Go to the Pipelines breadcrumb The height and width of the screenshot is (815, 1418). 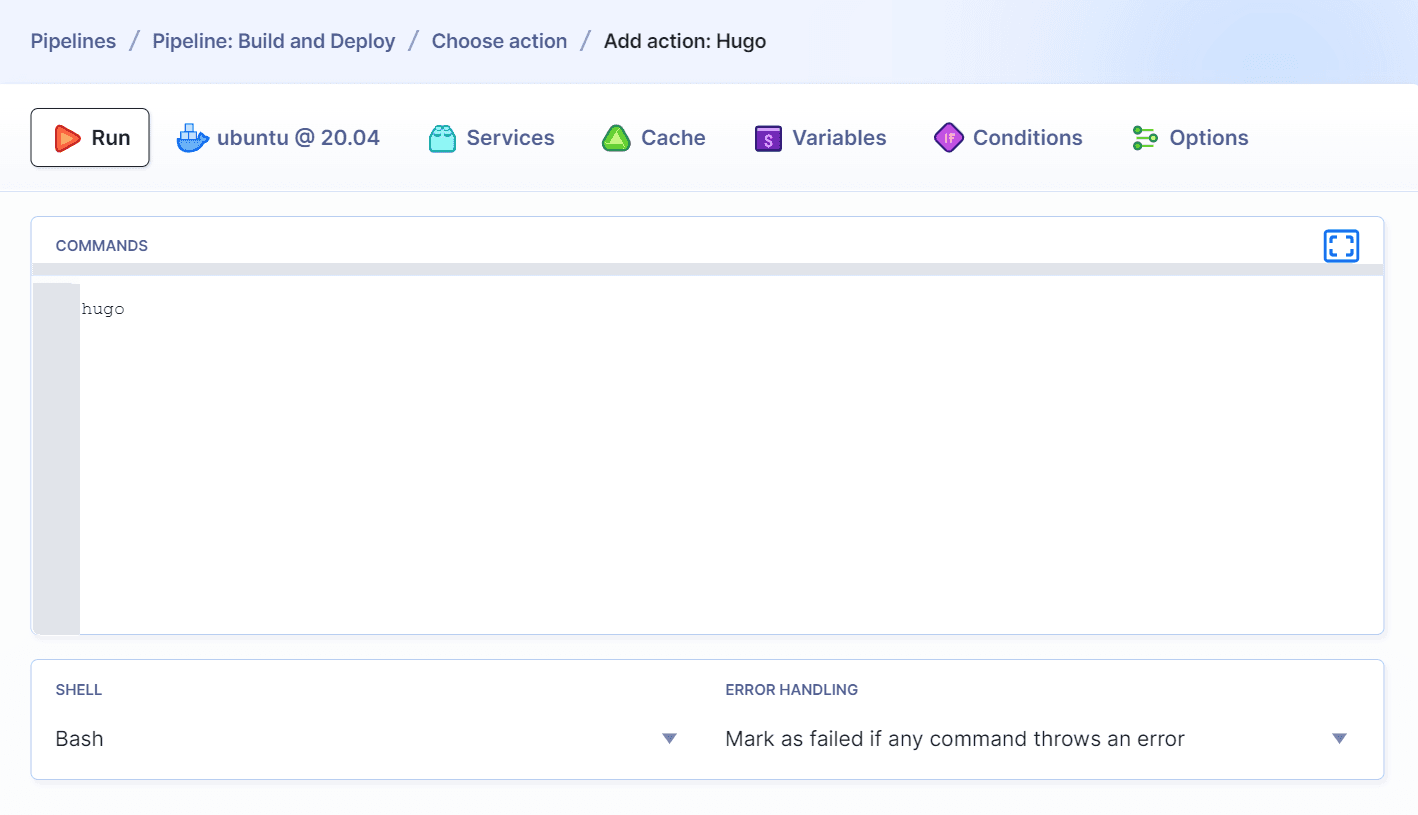click(x=73, y=41)
